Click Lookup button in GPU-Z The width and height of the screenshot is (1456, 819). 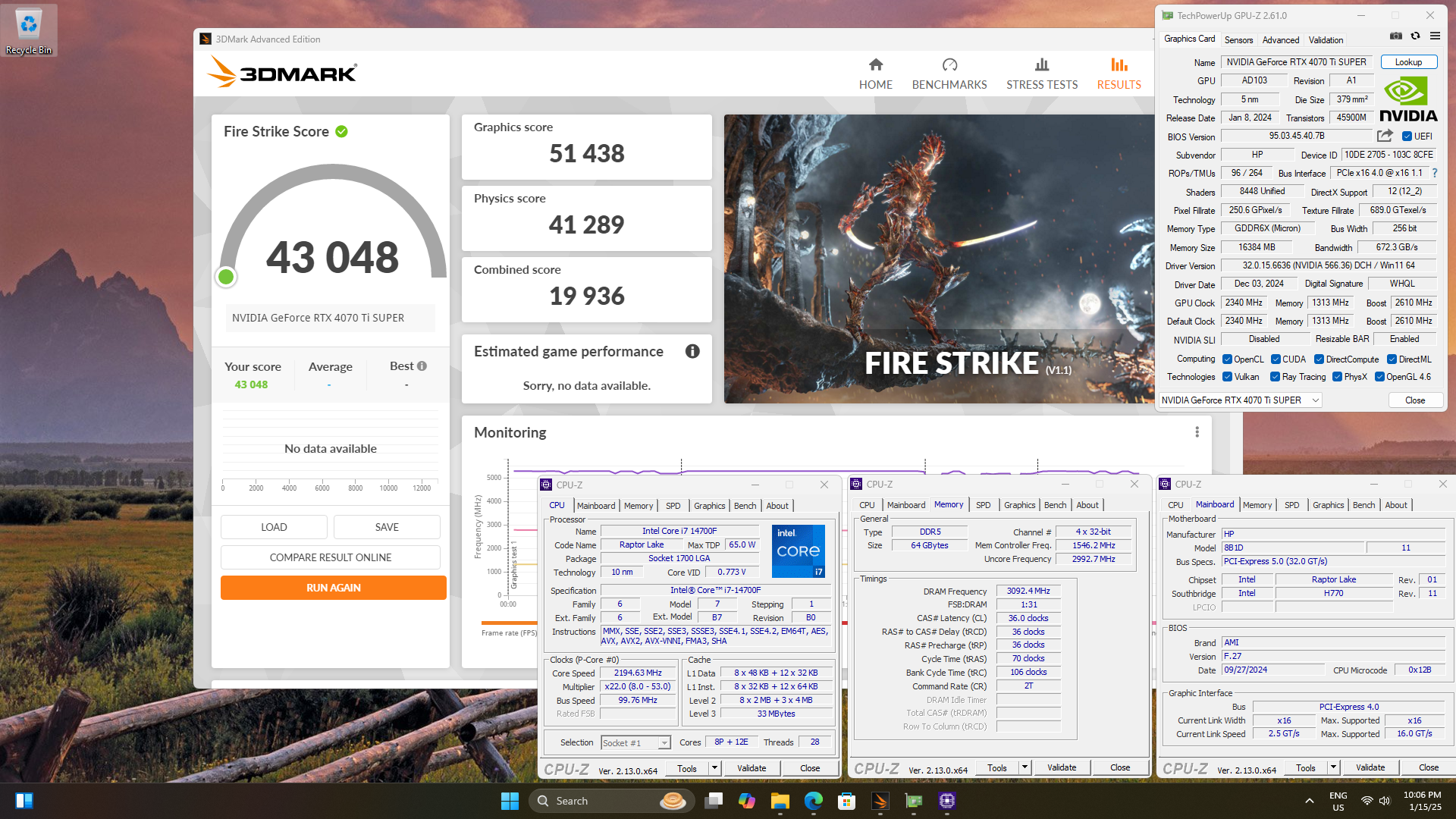1408,62
